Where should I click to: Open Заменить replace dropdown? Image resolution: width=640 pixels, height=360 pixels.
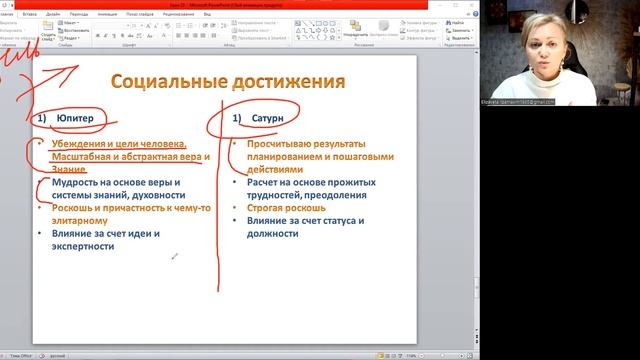point(459,31)
